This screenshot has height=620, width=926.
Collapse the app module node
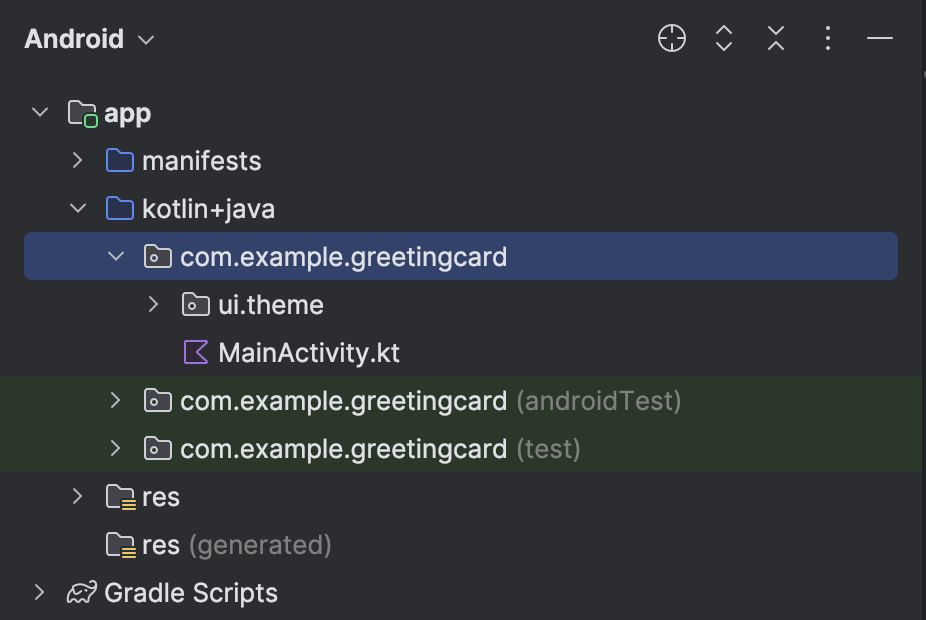coord(40,113)
